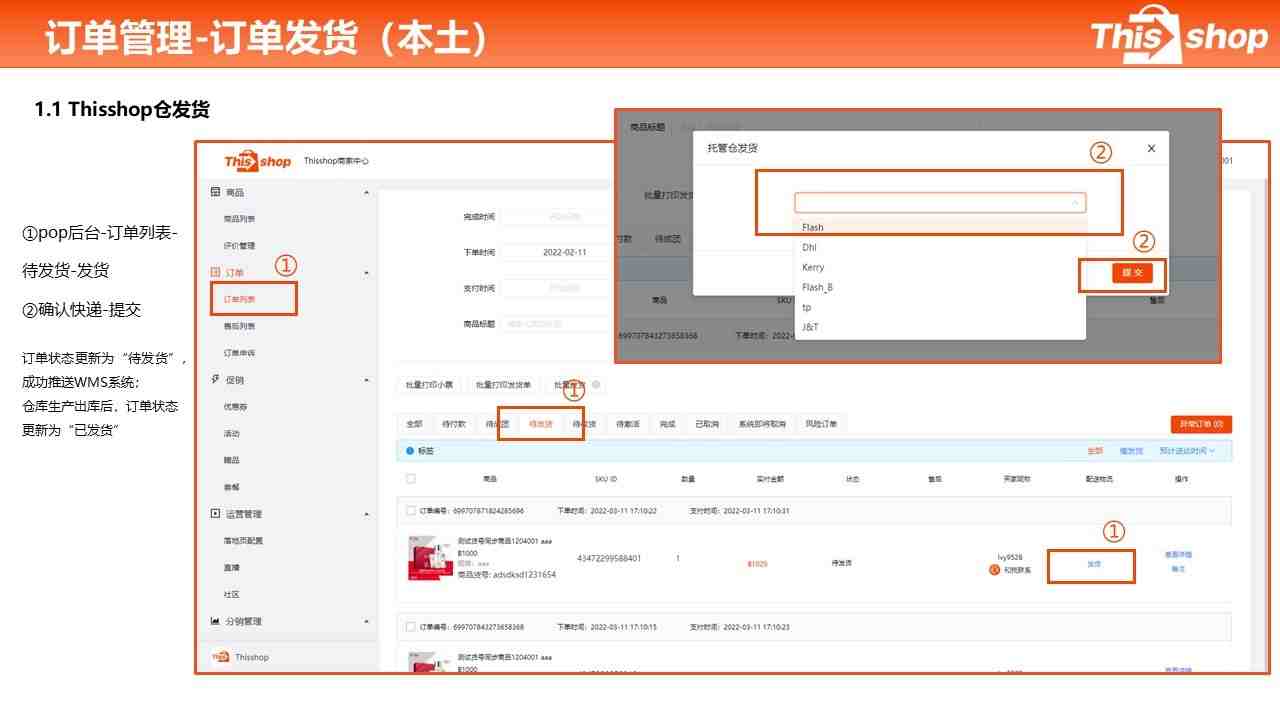Viewport: 1280px width, 720px height.
Task: Choose Flash from the courier list
Action: click(x=940, y=227)
